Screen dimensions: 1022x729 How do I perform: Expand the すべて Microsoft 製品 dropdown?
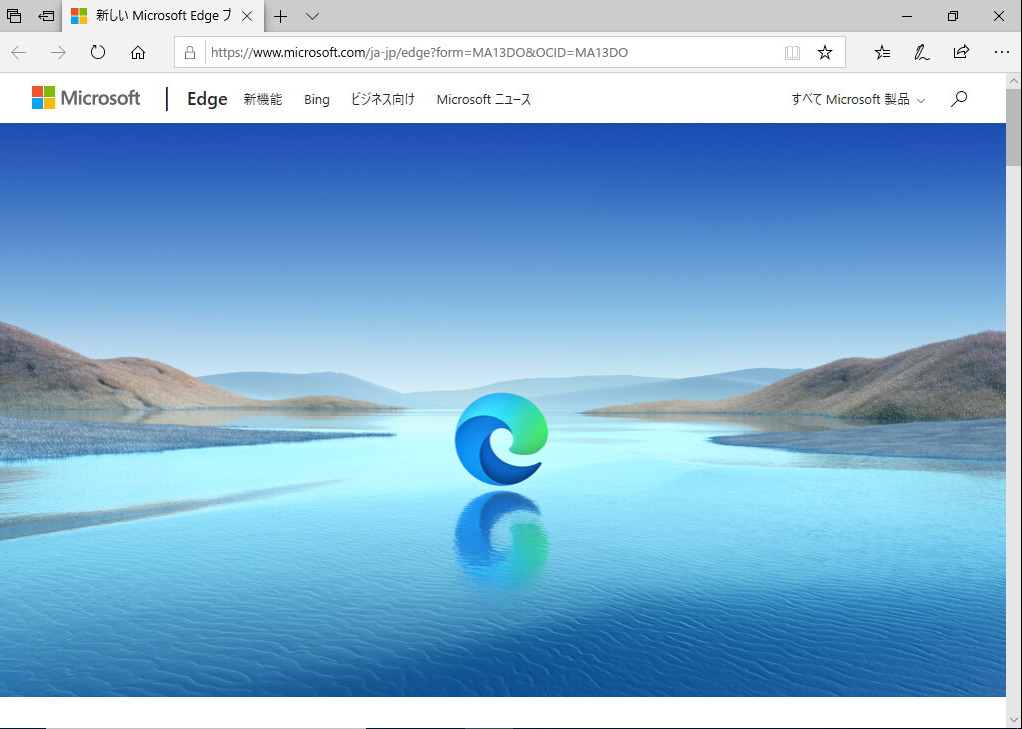tap(858, 99)
